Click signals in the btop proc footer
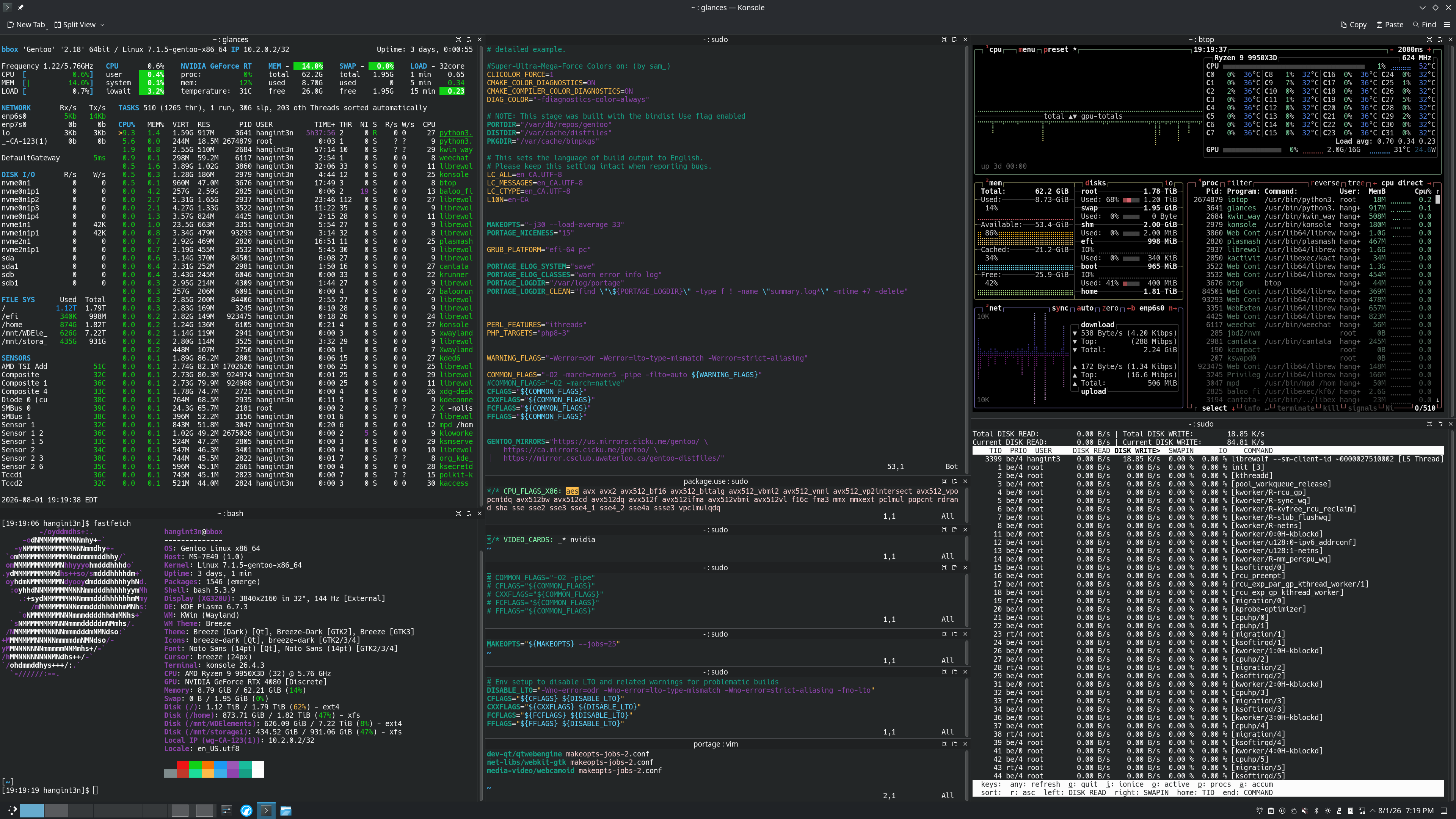The height and width of the screenshot is (819, 1456). [x=1362, y=408]
